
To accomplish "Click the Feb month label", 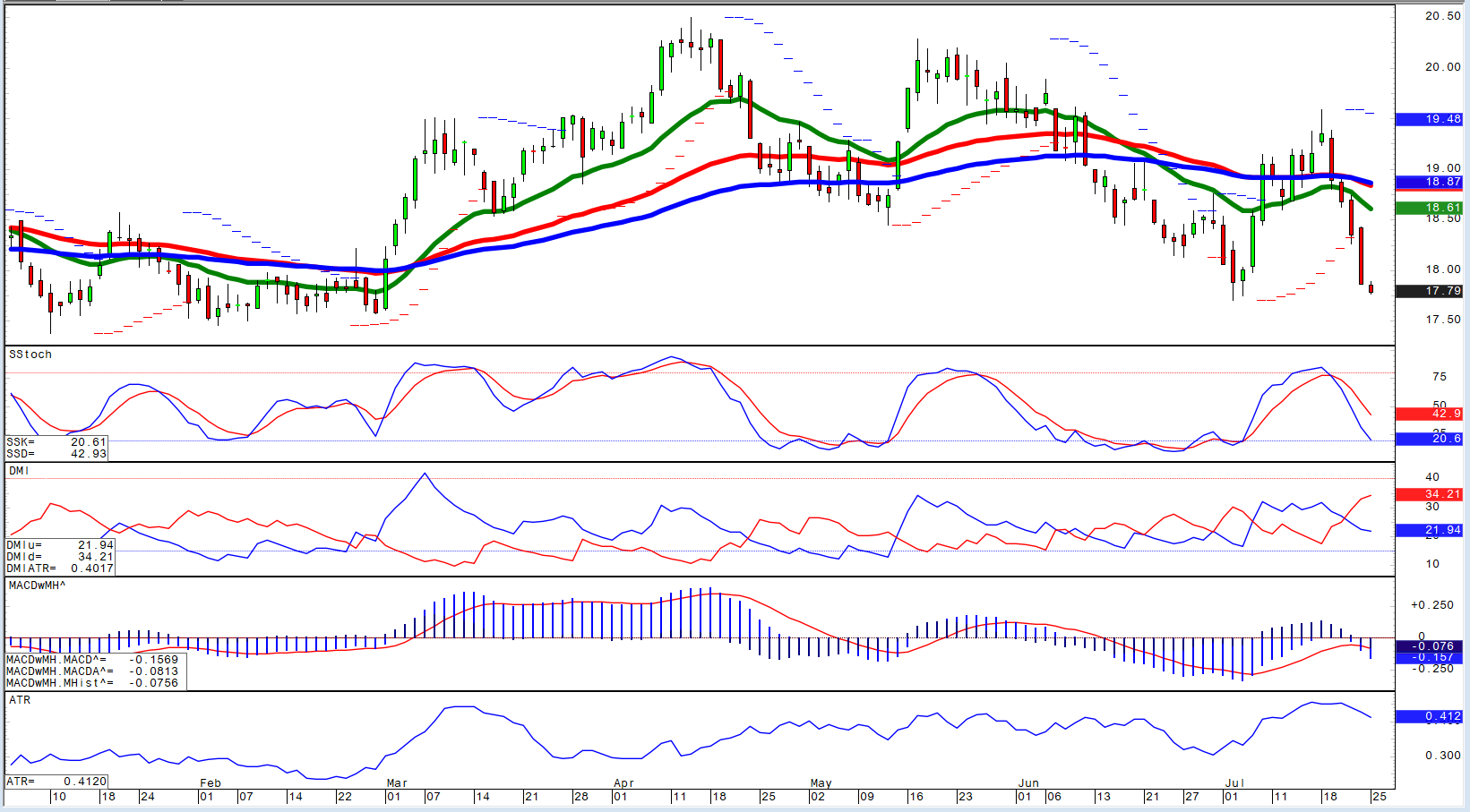I will pos(211,783).
